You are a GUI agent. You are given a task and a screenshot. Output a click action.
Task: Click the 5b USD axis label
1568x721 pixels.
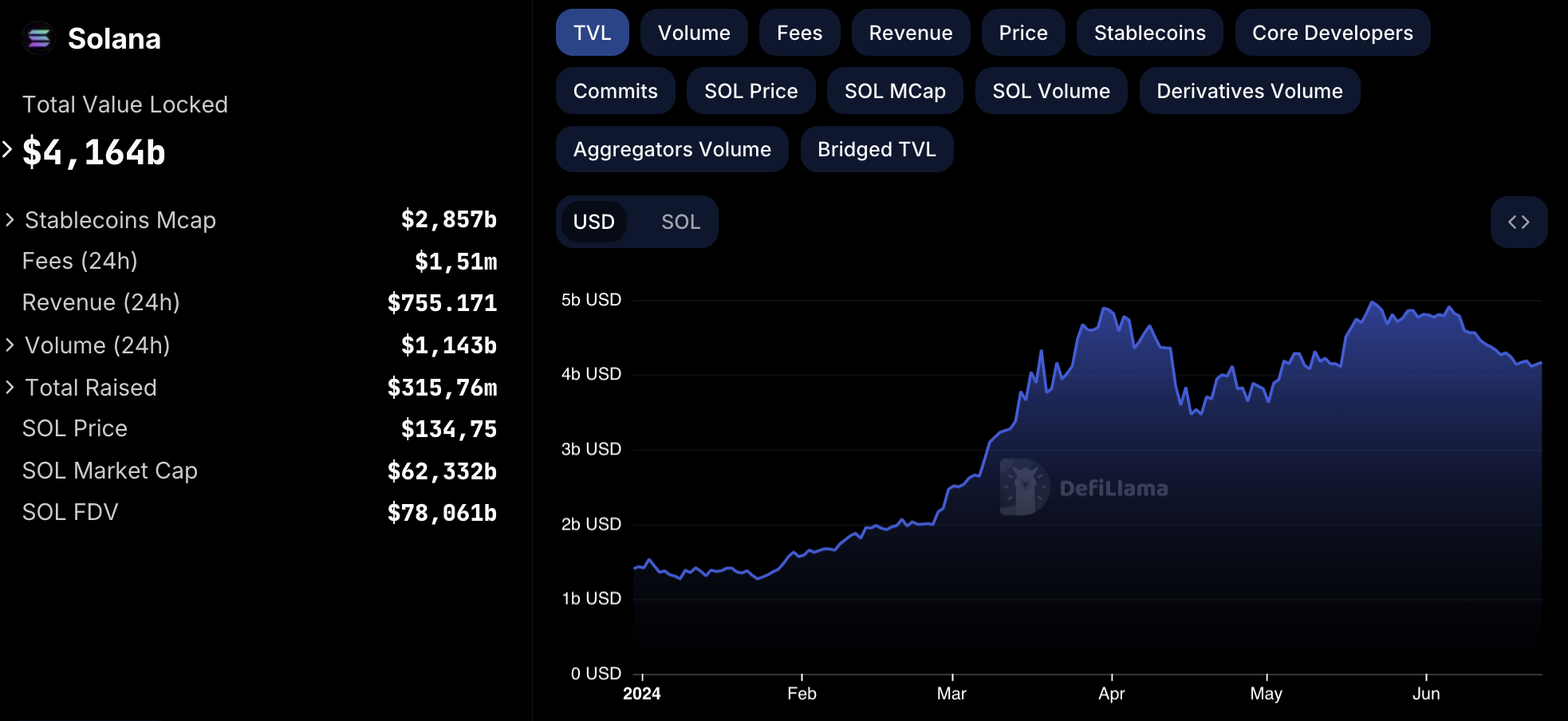click(x=591, y=300)
